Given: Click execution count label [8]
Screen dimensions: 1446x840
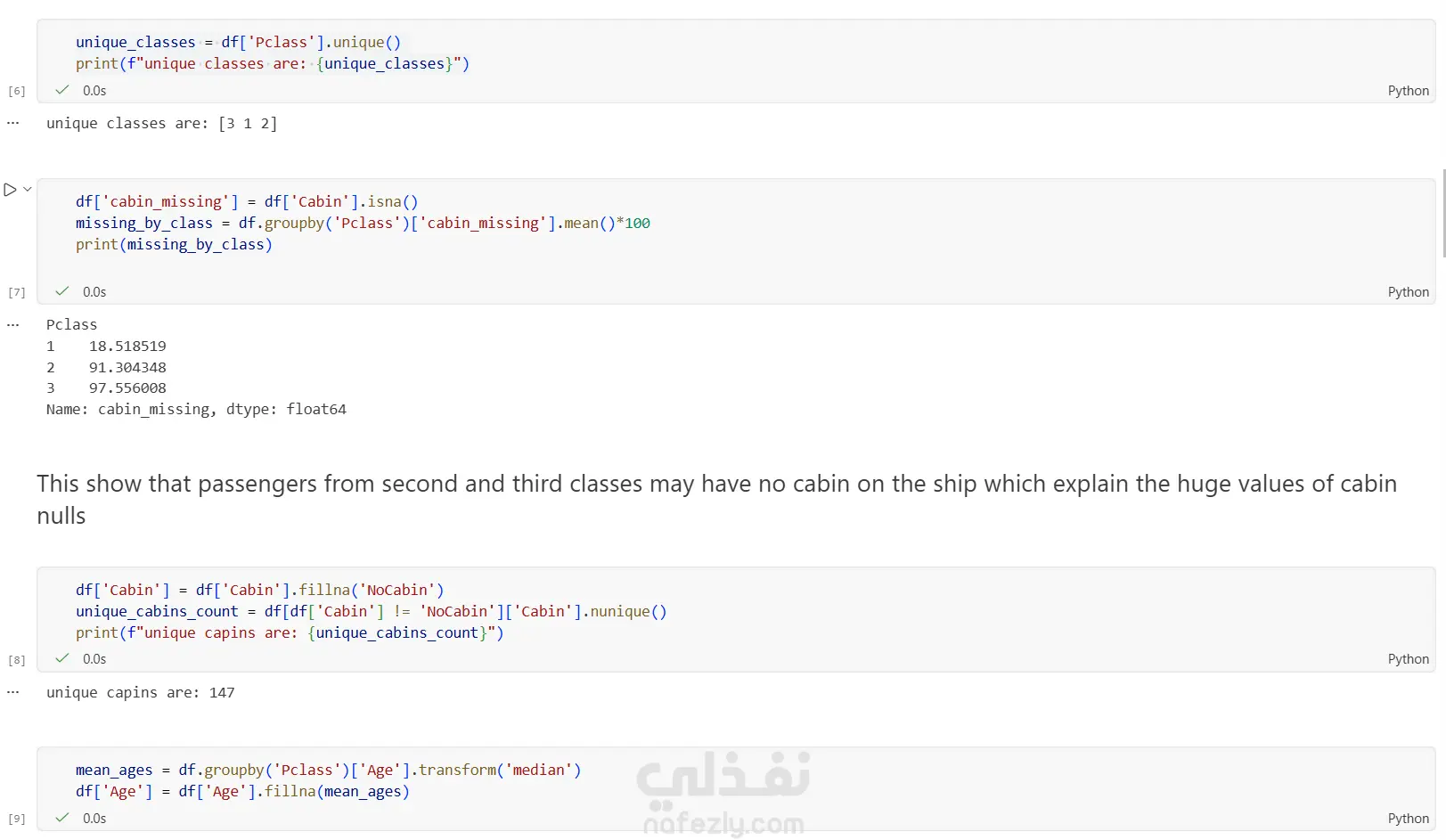Looking at the screenshot, I should click(x=17, y=660).
